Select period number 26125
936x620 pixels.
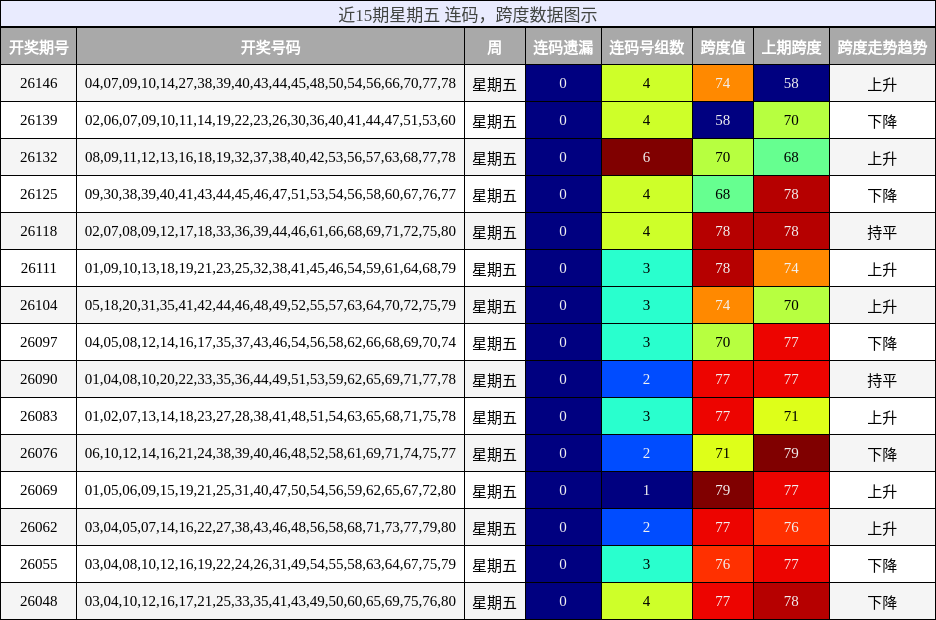pos(39,194)
